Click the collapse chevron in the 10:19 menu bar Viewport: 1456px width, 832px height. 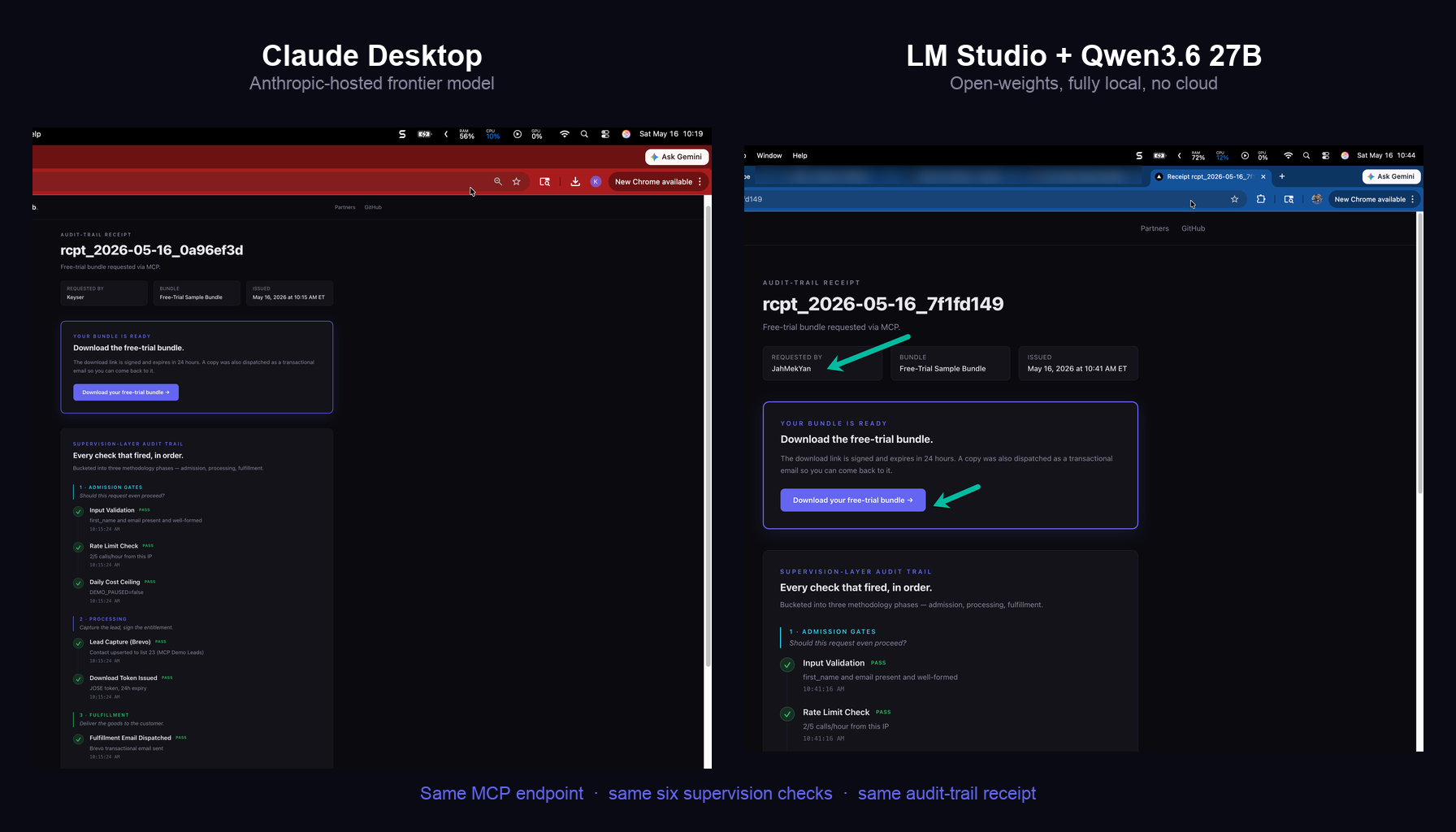click(x=446, y=134)
